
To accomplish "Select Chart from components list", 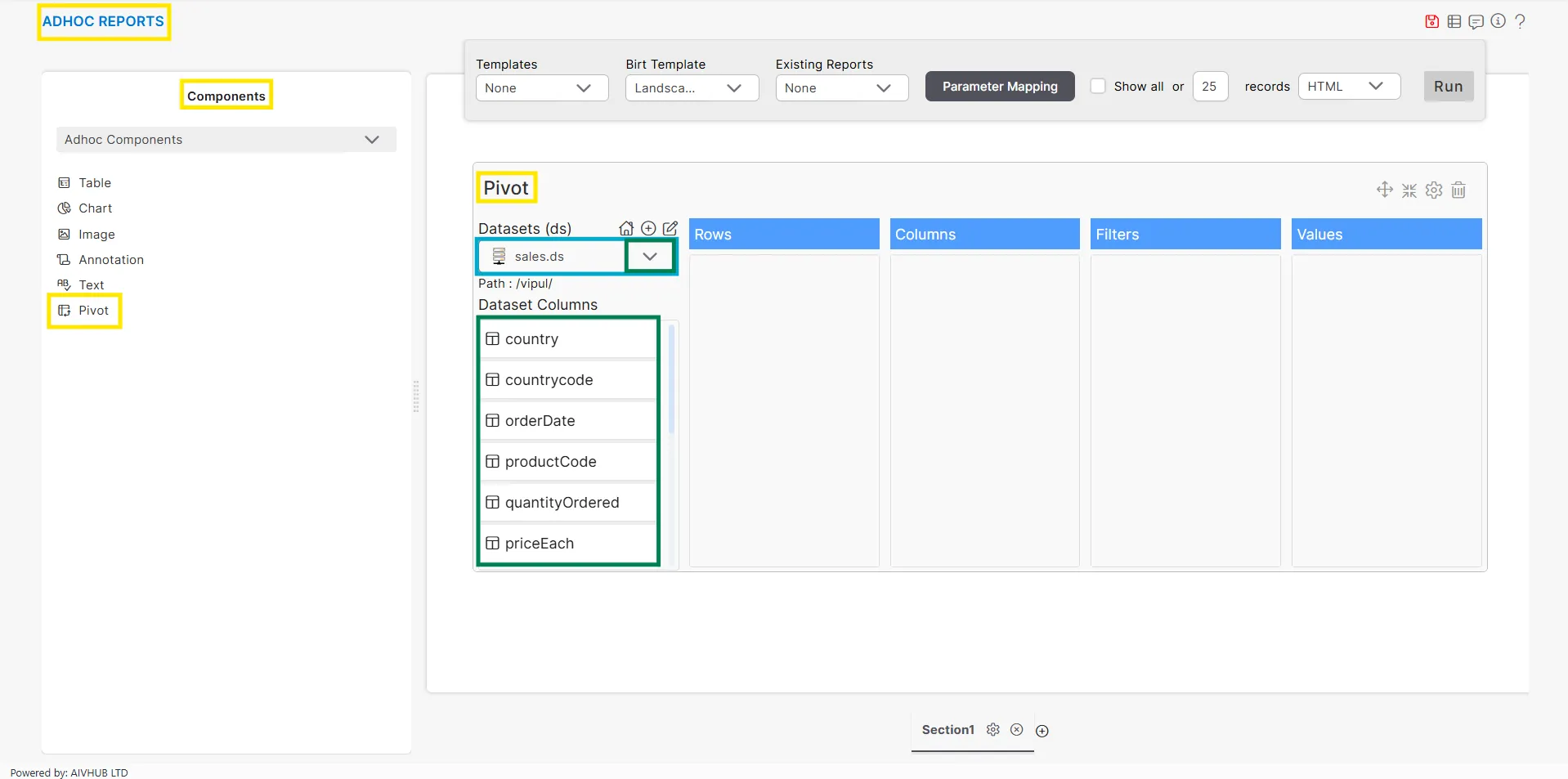I will [95, 208].
